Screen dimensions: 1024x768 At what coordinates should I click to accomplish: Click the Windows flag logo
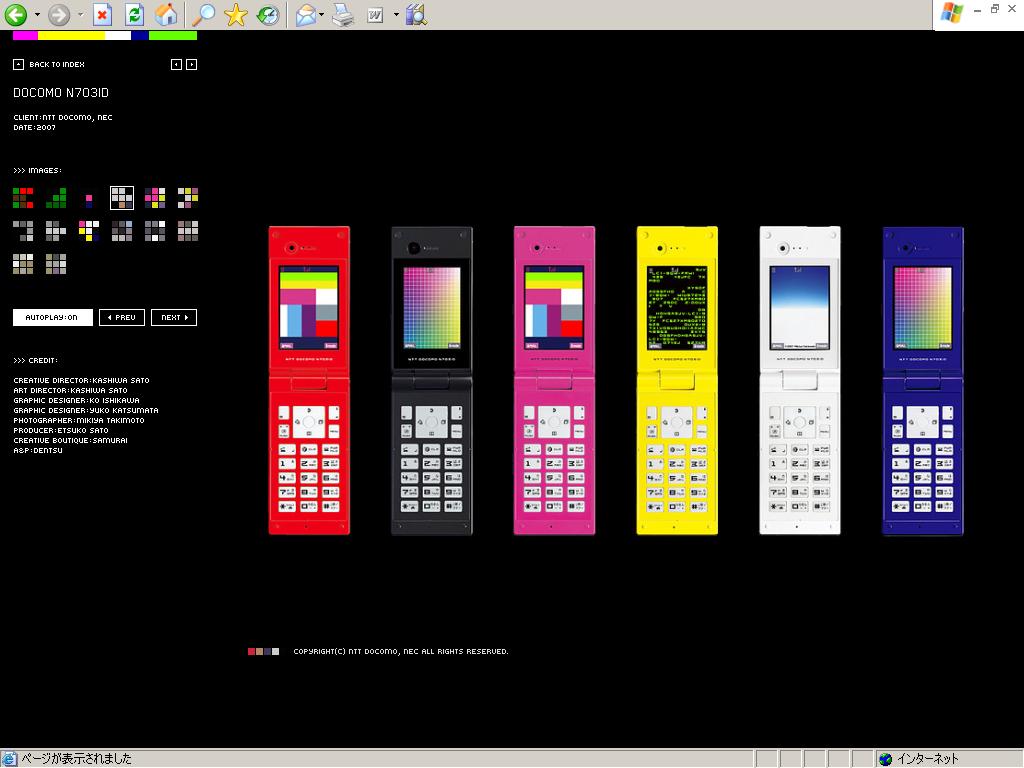(x=952, y=13)
